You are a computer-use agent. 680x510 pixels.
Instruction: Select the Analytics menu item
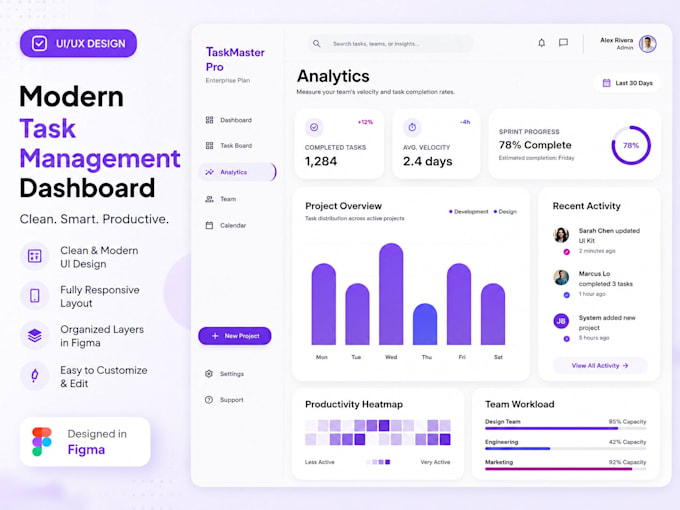point(237,172)
